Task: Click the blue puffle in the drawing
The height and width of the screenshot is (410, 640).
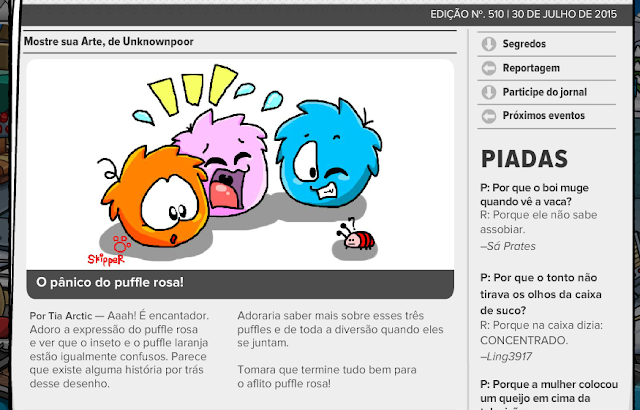Action: coord(329,153)
